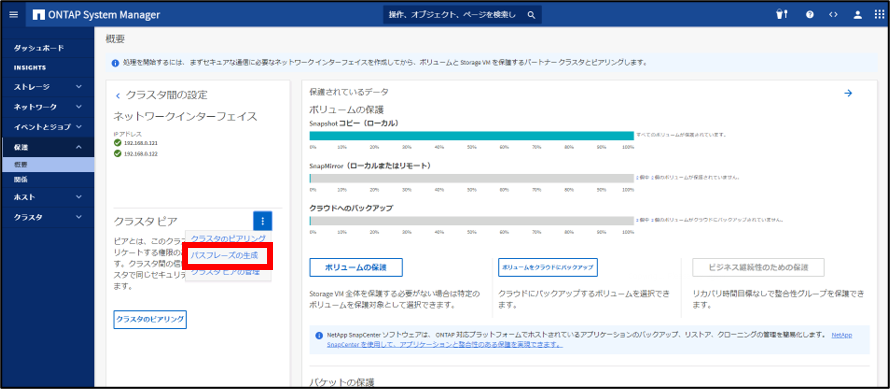Screen dimensions: 890x389
Task: Choose クラスタのピアリング in the dropdown menu
Action: tap(228, 238)
